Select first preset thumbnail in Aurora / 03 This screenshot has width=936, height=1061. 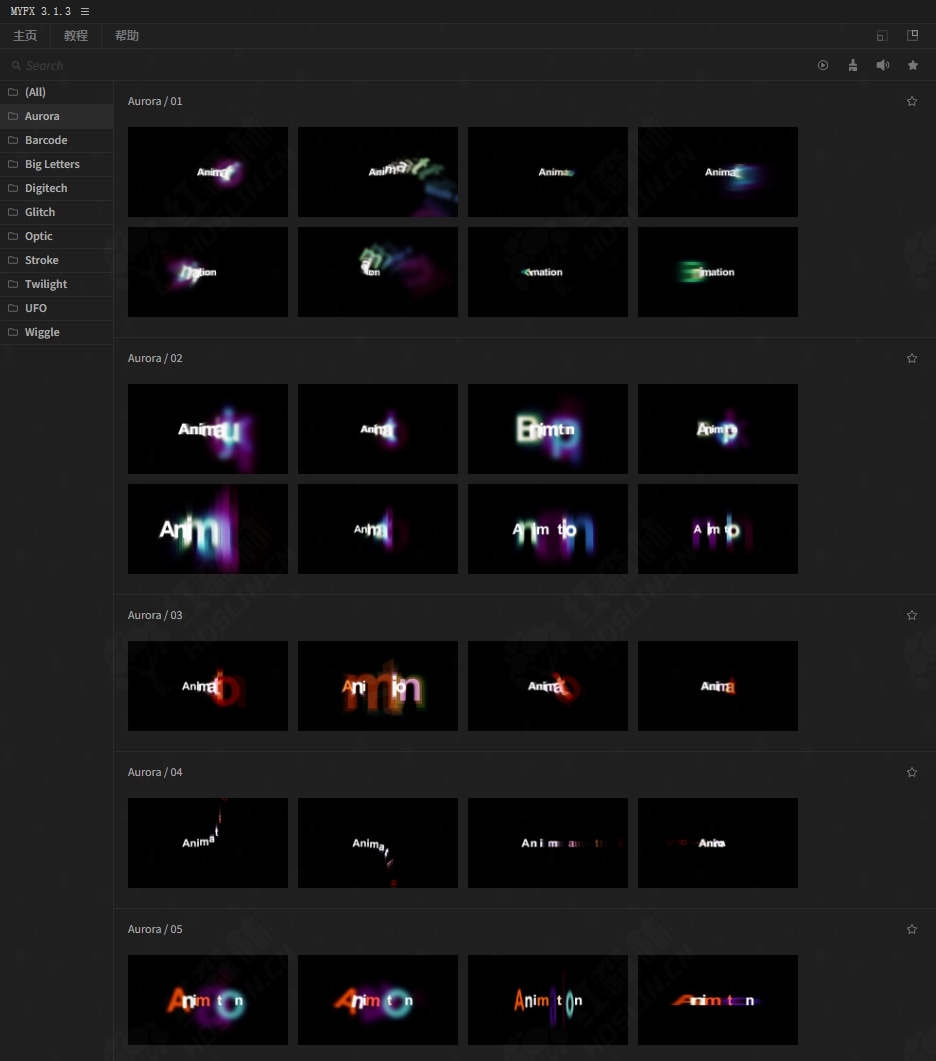pyautogui.click(x=208, y=686)
